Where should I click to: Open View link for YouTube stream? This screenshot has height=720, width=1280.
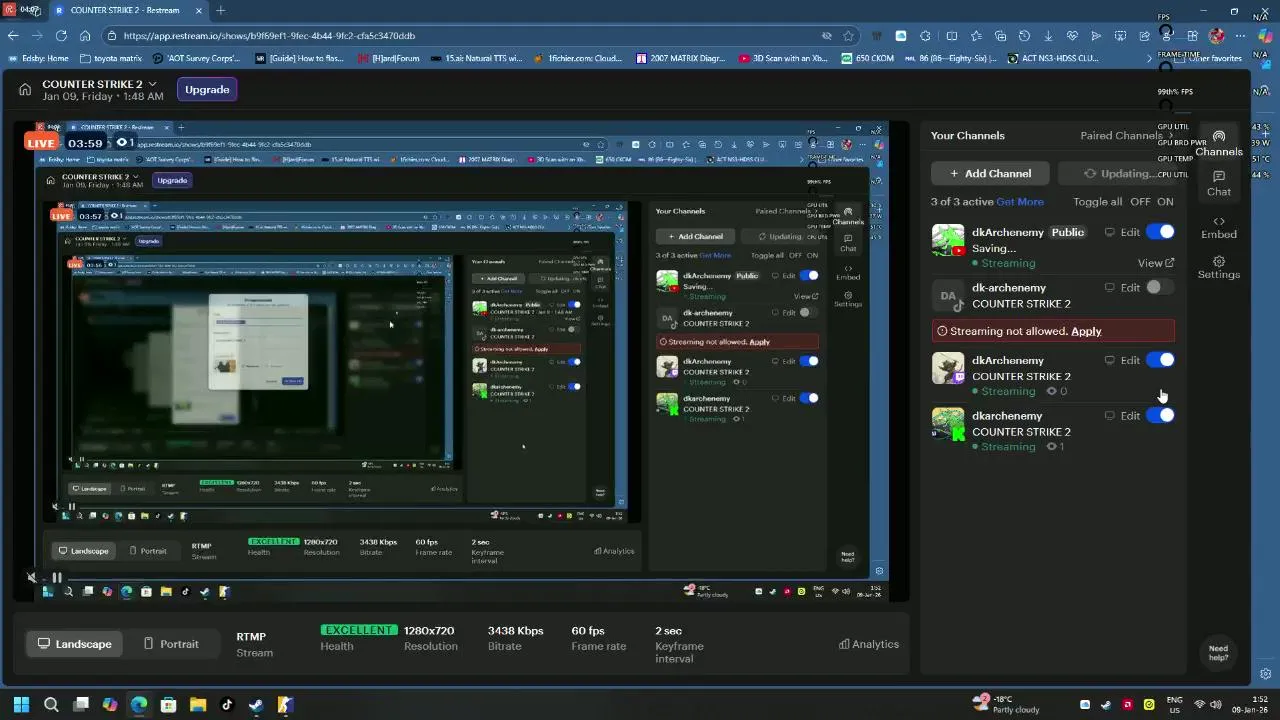tap(1156, 263)
